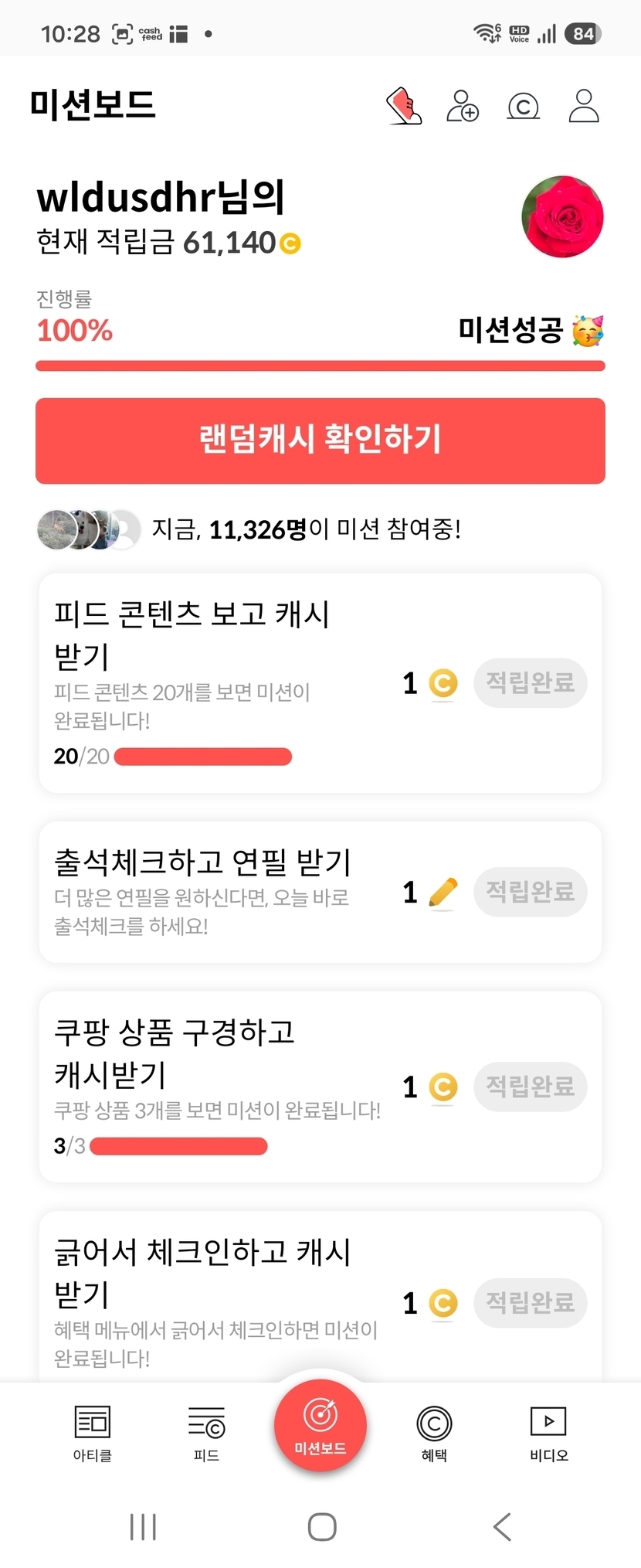Image resolution: width=641 pixels, height=1568 pixels.
Task: Open the cash coin icon in header
Action: pyautogui.click(x=523, y=106)
